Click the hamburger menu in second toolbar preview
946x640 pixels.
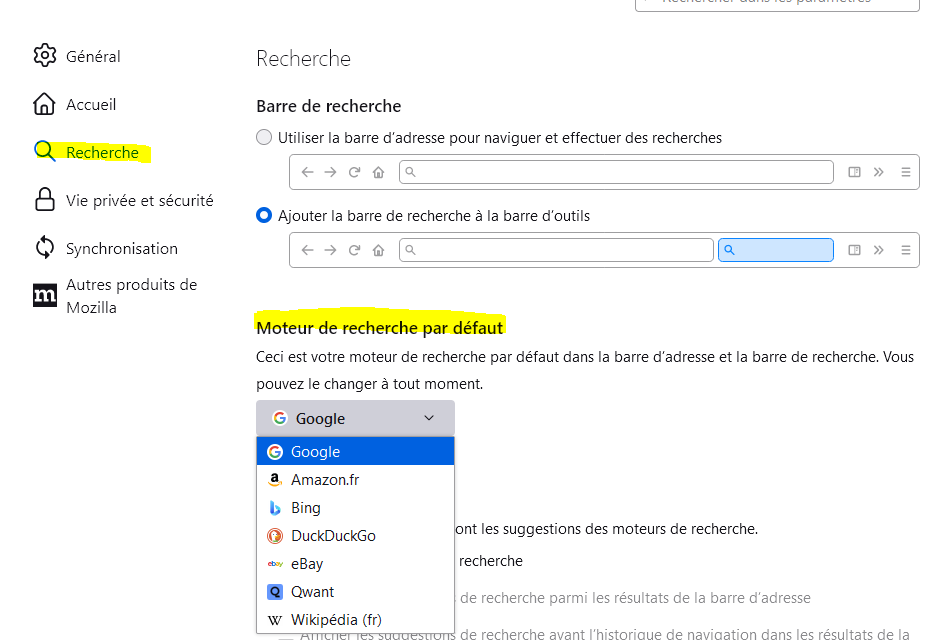point(906,250)
